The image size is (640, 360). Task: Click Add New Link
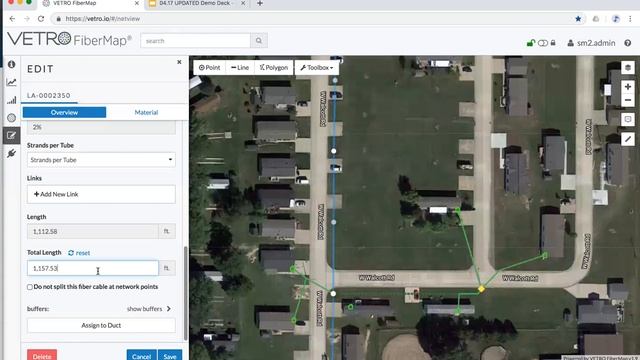coord(101,194)
